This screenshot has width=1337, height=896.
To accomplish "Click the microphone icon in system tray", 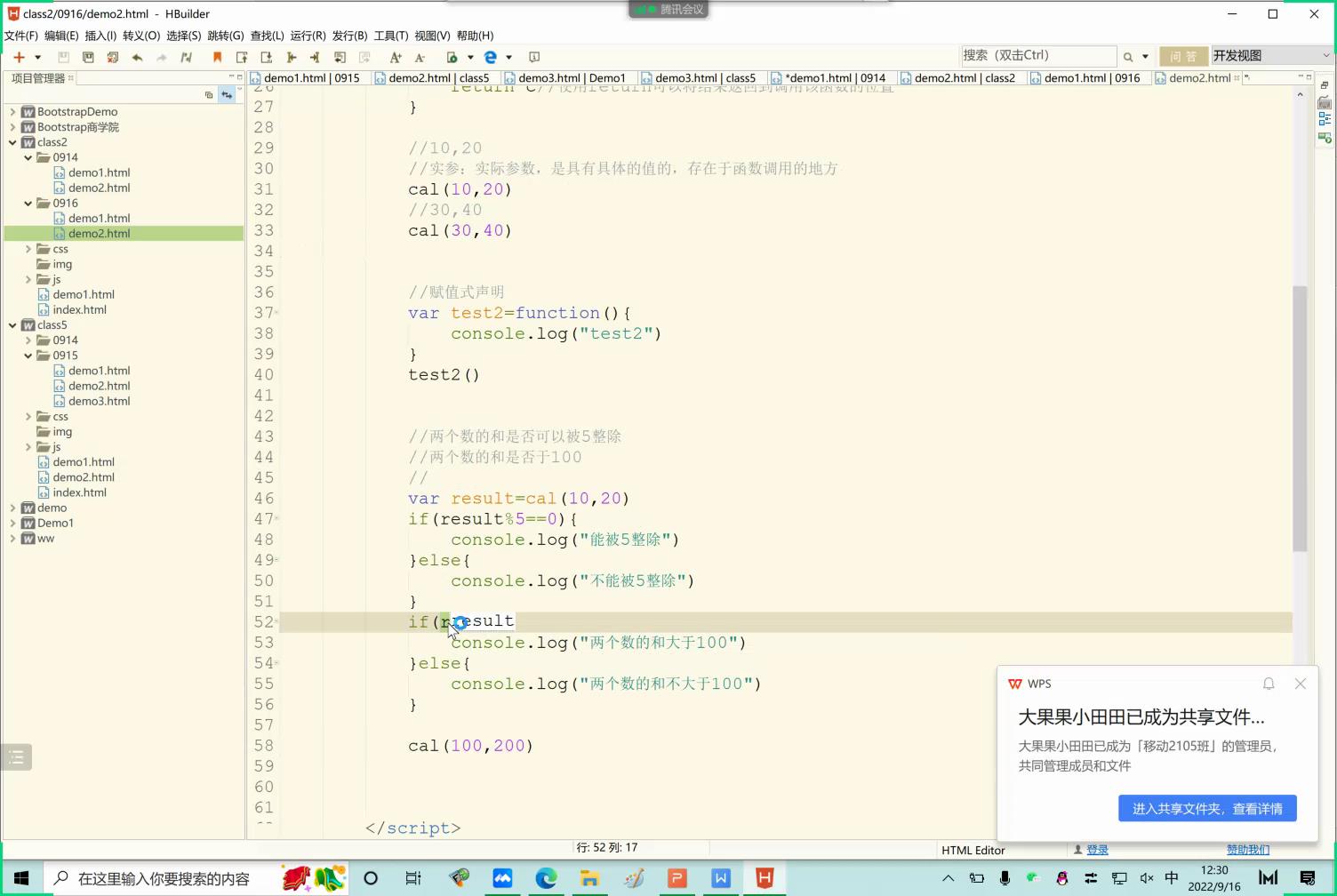I will click(1005, 878).
